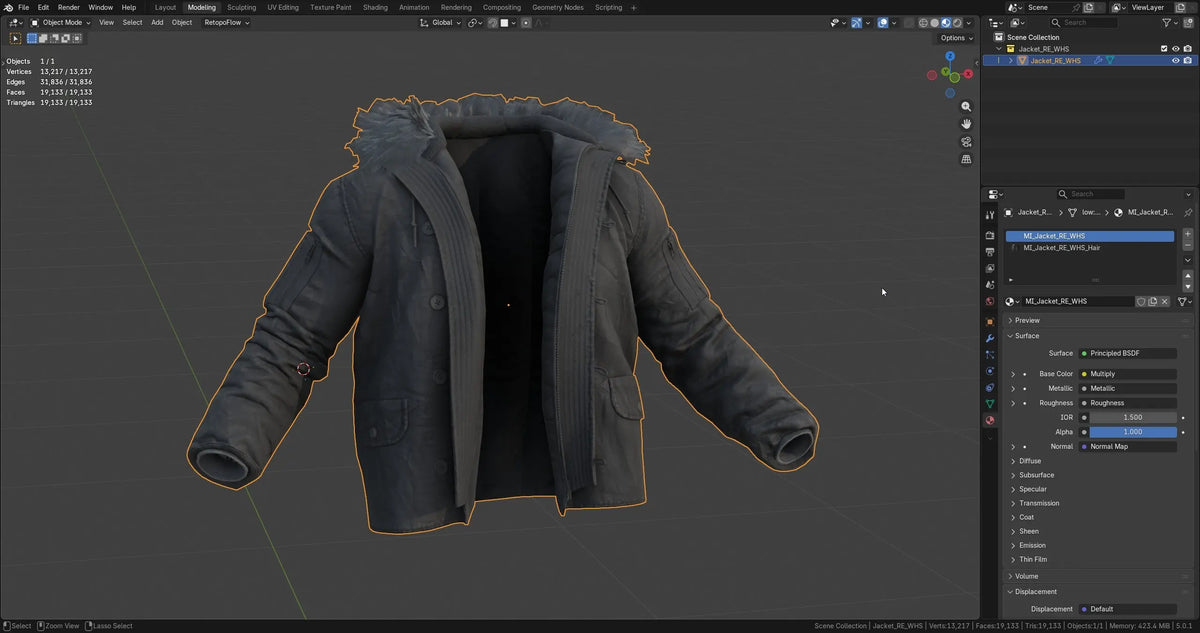Disable Jacket_RE_WHS object in renders camera icon

(1188, 60)
